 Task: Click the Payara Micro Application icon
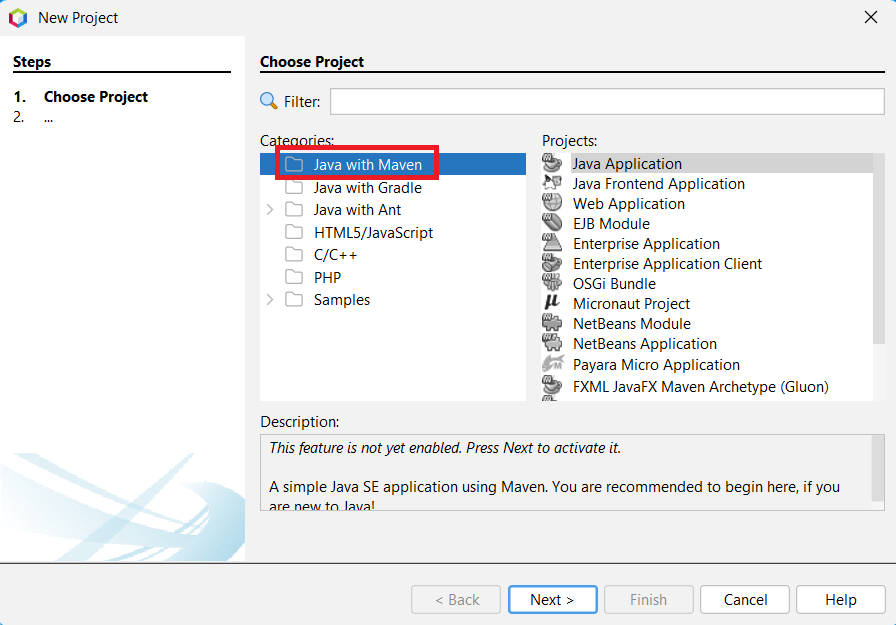coord(553,364)
